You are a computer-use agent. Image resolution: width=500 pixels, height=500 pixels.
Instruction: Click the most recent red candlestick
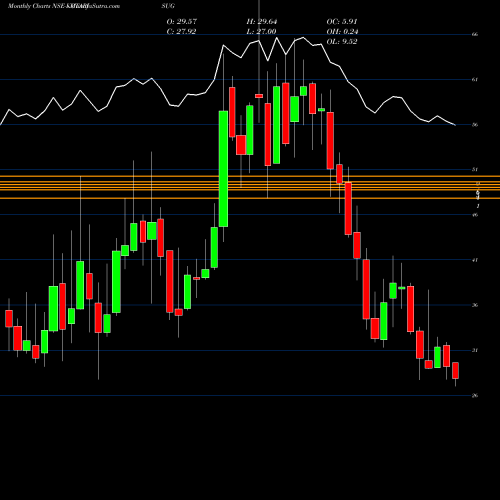(x=455, y=370)
